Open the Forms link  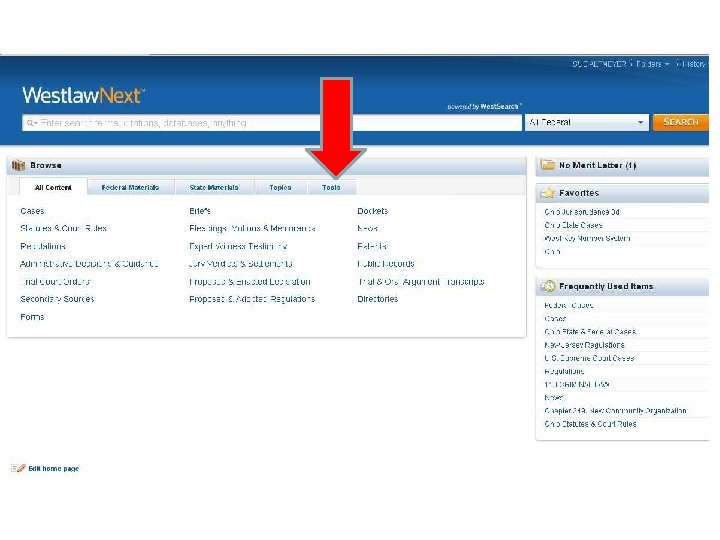click(32, 317)
